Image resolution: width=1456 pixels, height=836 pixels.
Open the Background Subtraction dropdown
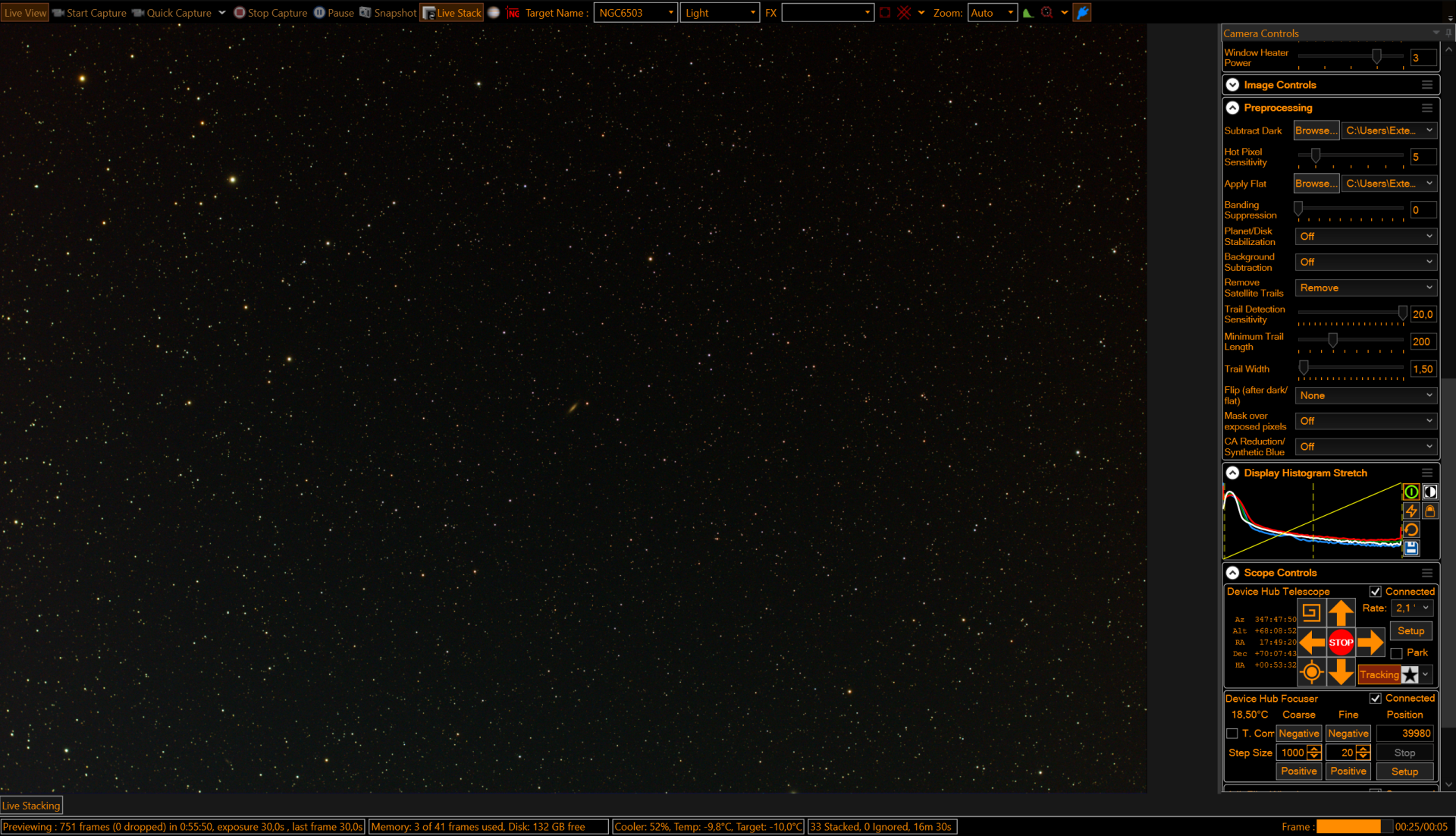[x=1366, y=262]
